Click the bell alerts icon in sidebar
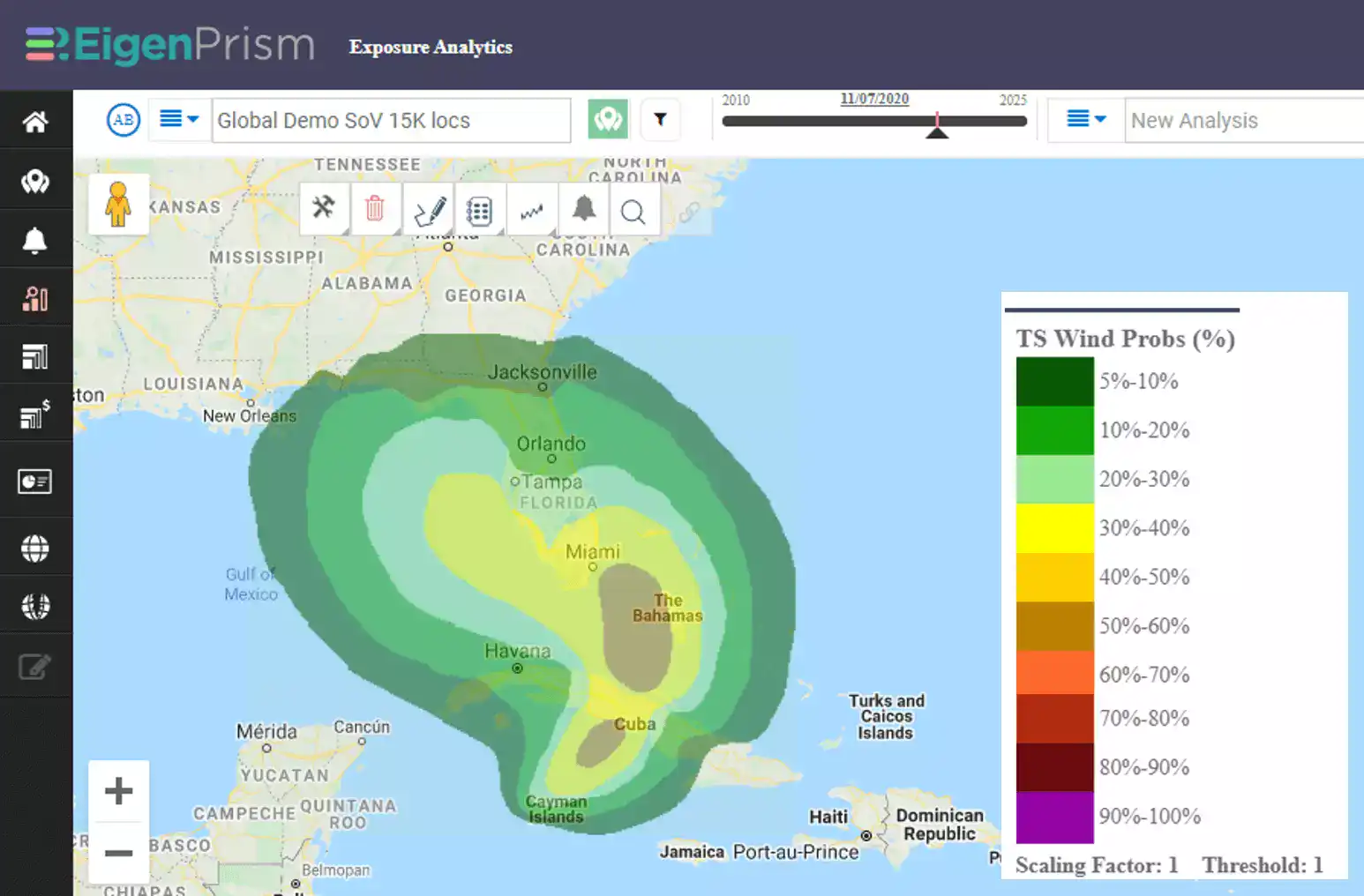The height and width of the screenshot is (896, 1364). (x=35, y=240)
